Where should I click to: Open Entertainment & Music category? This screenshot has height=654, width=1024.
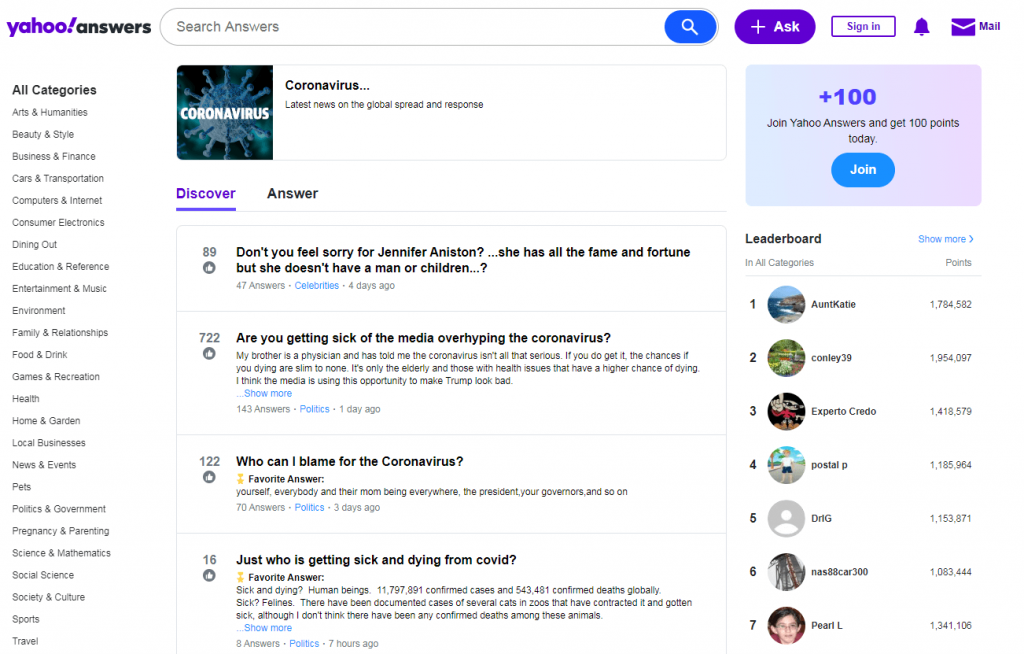pos(59,289)
